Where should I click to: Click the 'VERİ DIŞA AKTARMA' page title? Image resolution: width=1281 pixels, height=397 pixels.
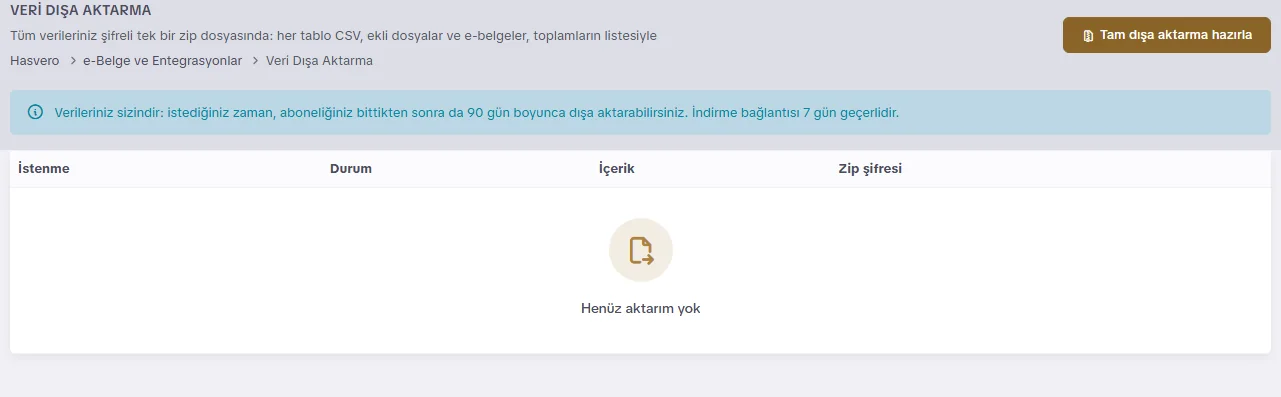(x=81, y=11)
